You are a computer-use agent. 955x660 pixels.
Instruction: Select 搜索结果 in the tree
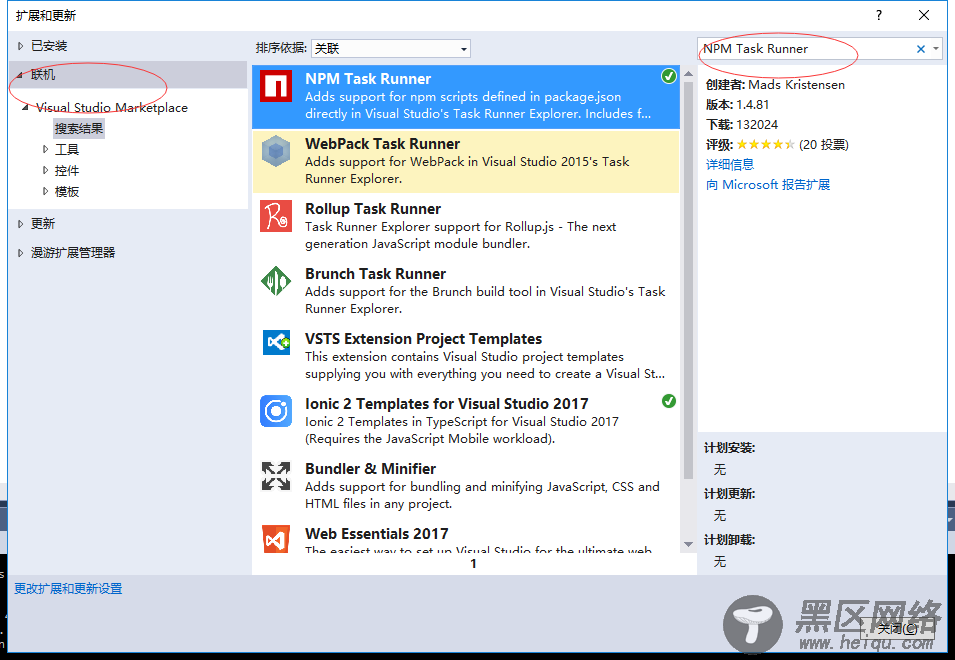pos(79,128)
